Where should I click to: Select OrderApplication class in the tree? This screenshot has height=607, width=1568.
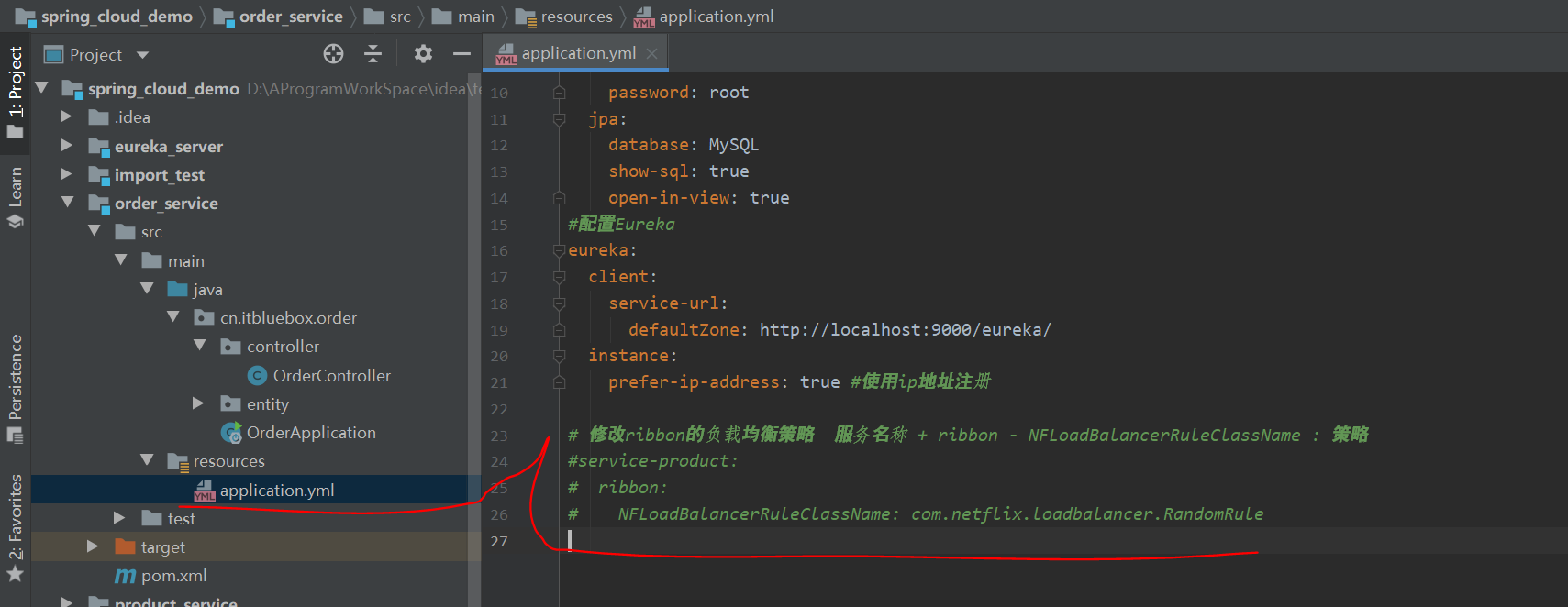(x=311, y=432)
